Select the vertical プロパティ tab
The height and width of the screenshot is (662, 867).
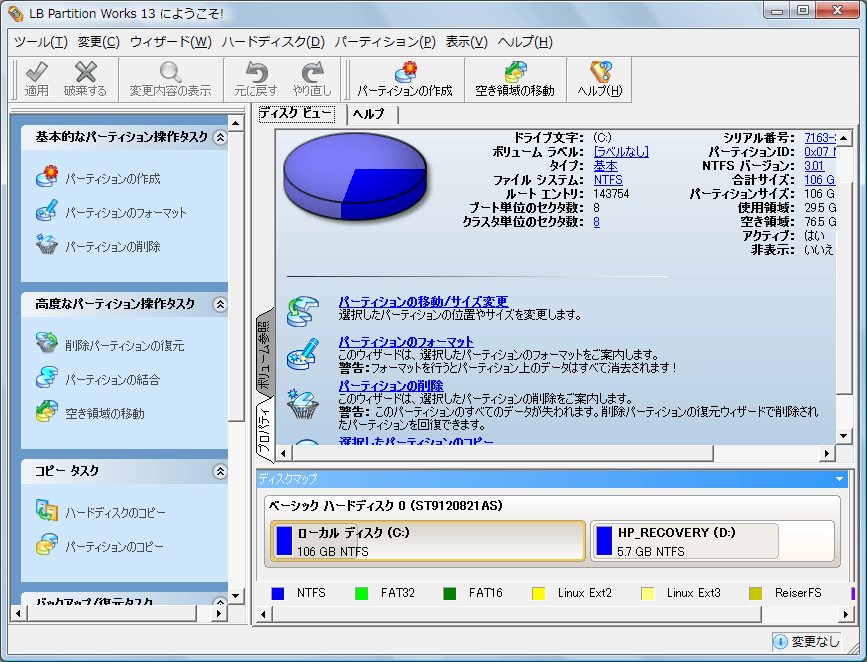pos(265,429)
